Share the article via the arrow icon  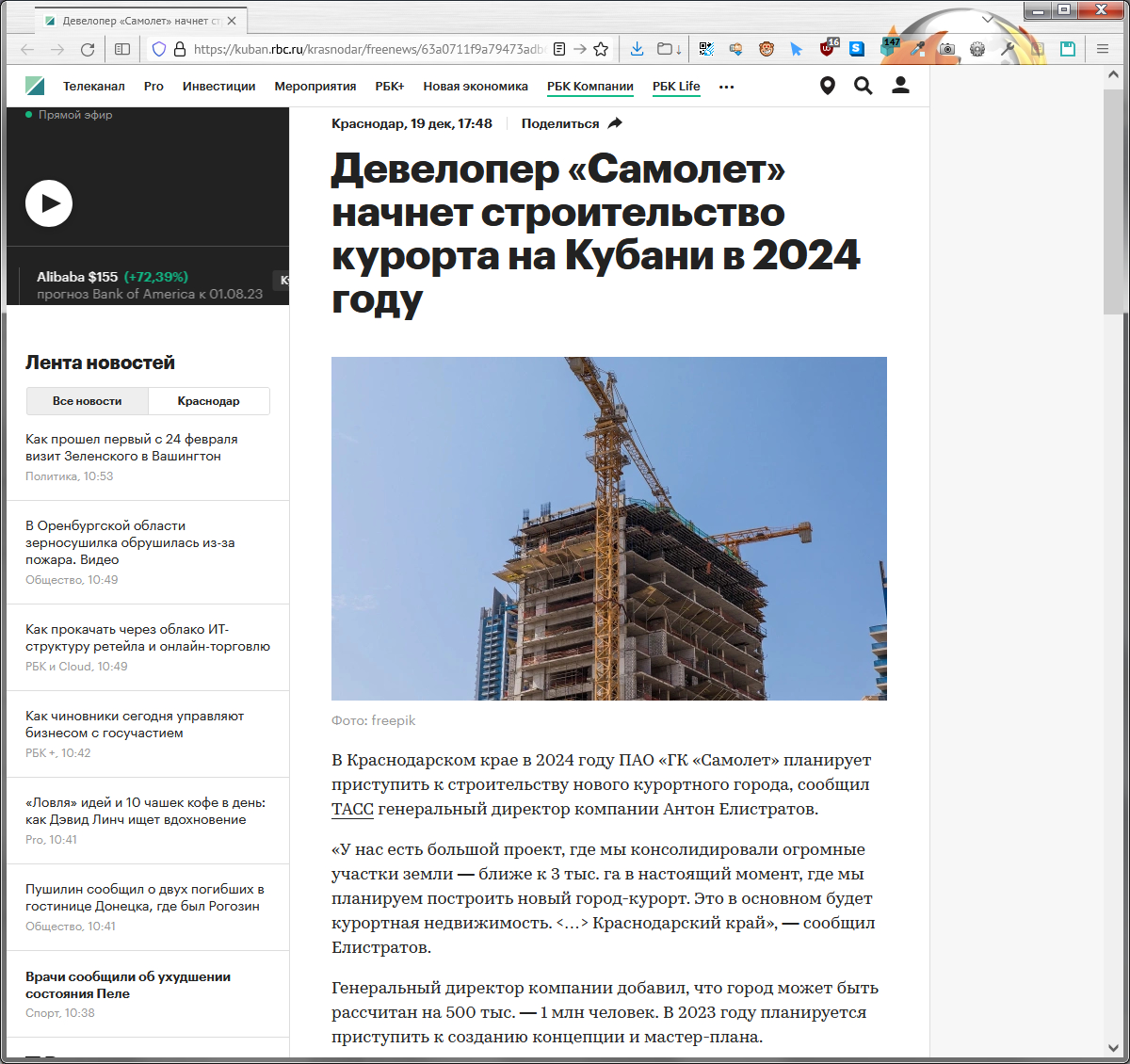(x=615, y=123)
